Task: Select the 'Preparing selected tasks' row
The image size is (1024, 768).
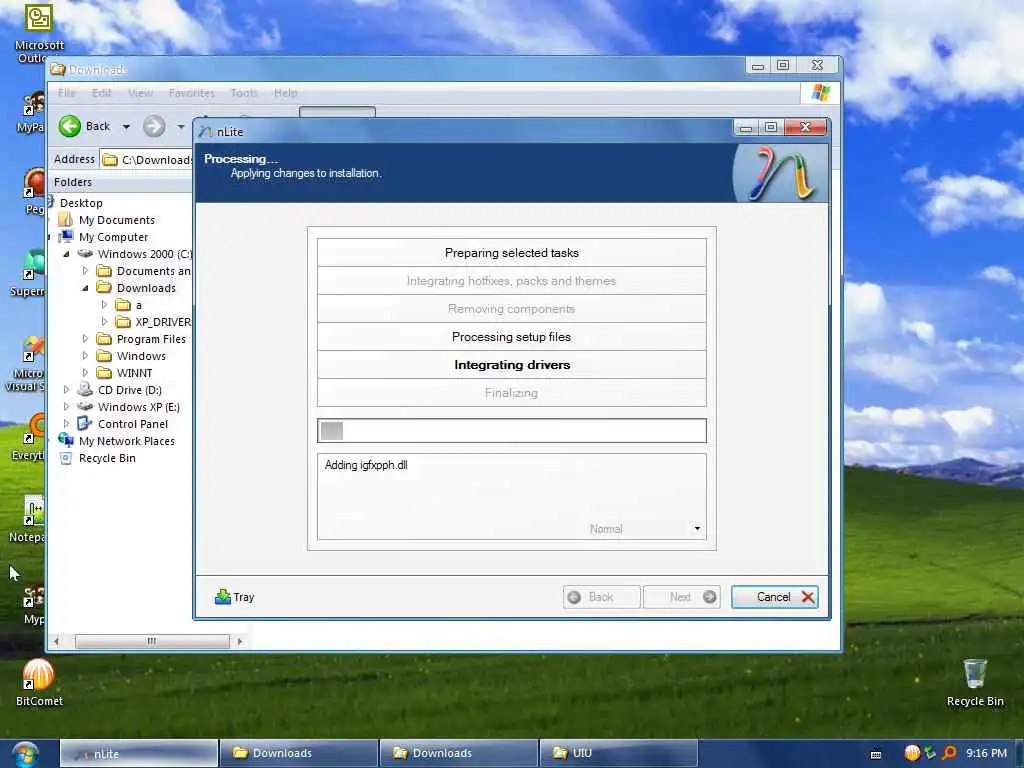Action: click(x=511, y=253)
